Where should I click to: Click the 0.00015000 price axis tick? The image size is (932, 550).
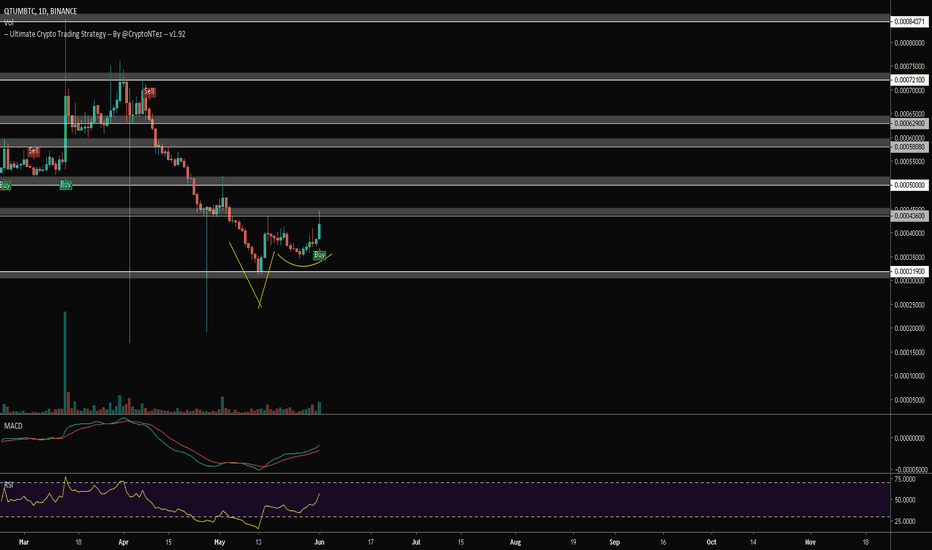(x=909, y=352)
